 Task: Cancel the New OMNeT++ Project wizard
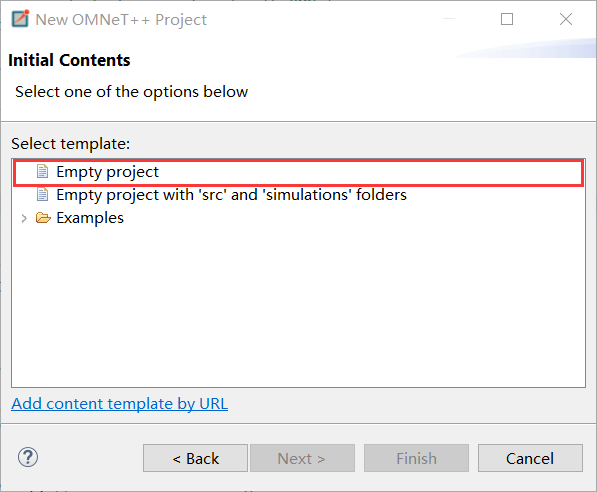[530, 458]
